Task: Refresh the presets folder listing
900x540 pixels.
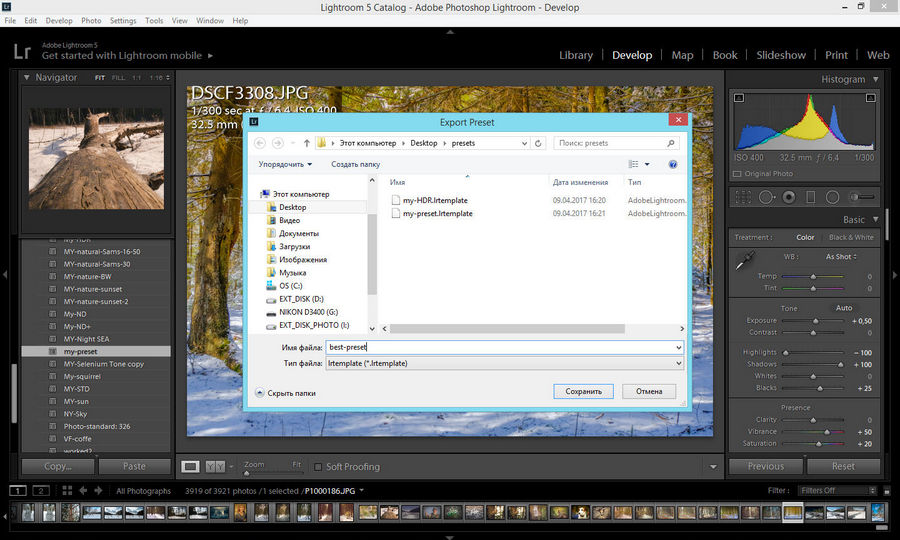Action: [x=540, y=143]
